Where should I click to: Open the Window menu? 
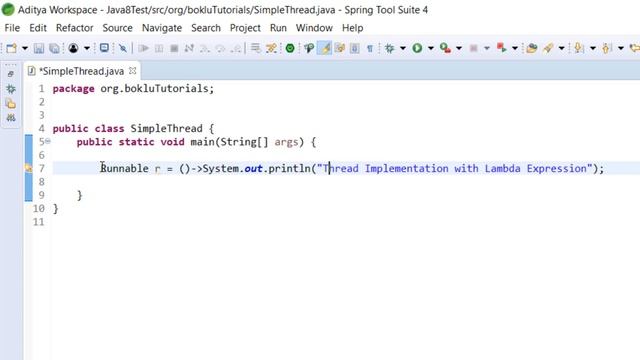tap(314, 28)
